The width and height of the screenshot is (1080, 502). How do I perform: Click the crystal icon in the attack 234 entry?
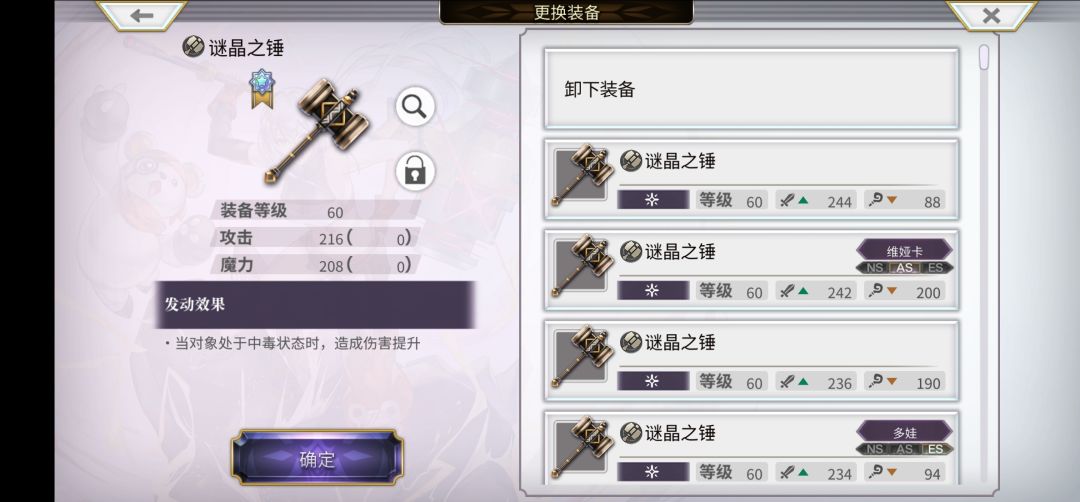652,472
